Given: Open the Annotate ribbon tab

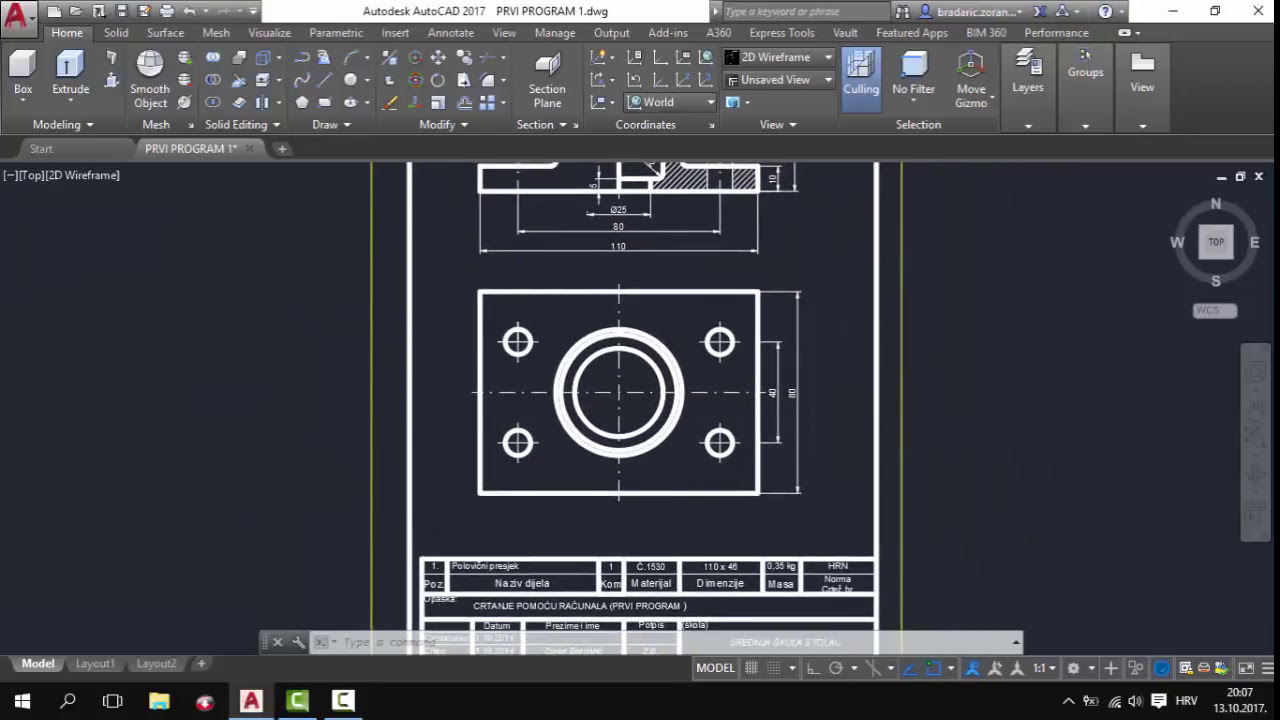Looking at the screenshot, I should 451,33.
